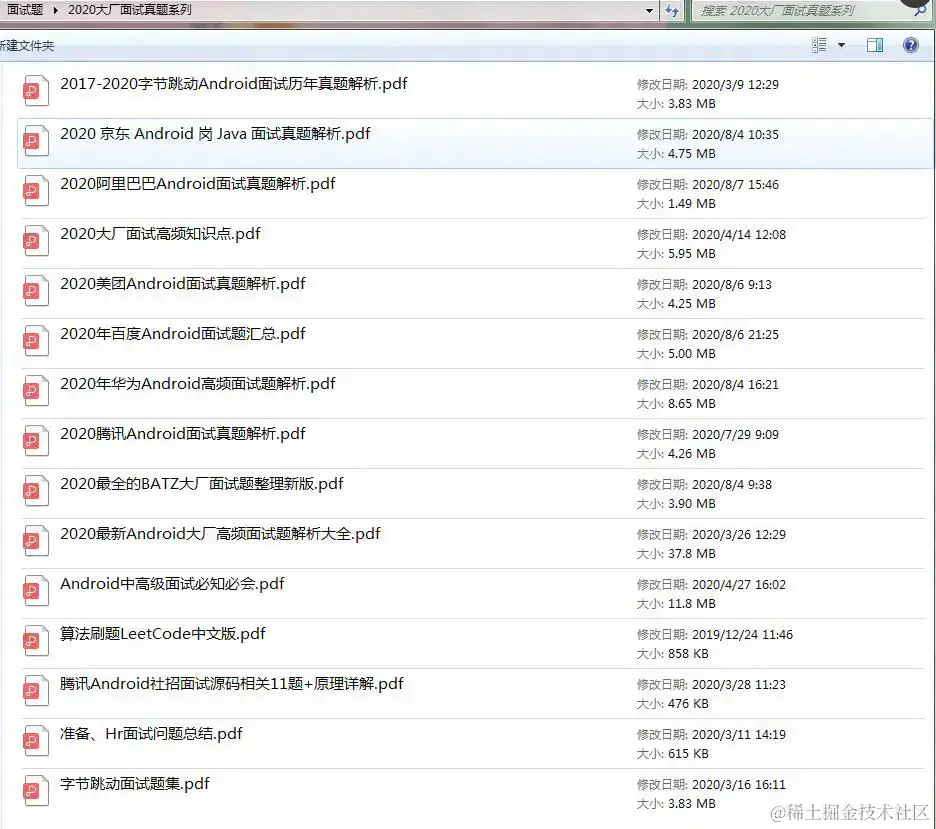Click the size value 5.00 MB
The image size is (936, 829).
692,354
